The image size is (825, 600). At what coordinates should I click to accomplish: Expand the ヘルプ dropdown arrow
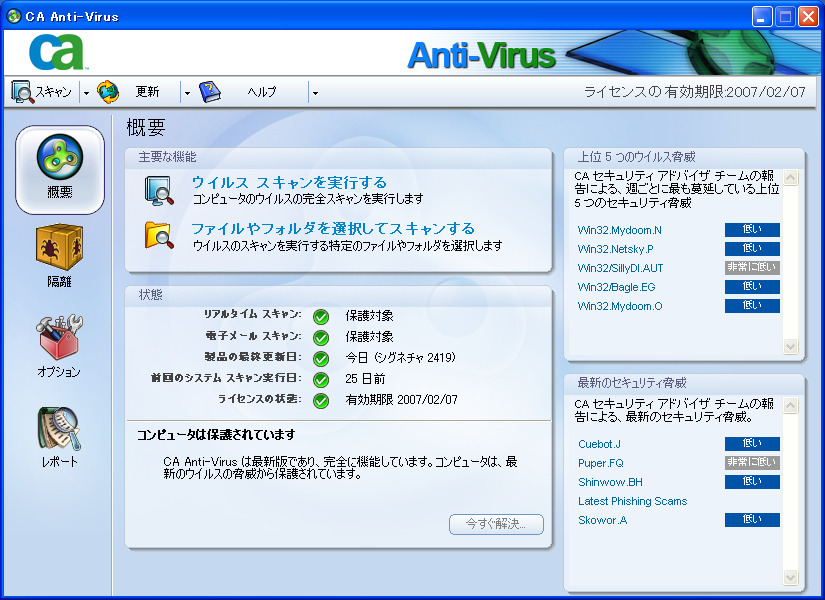315,93
